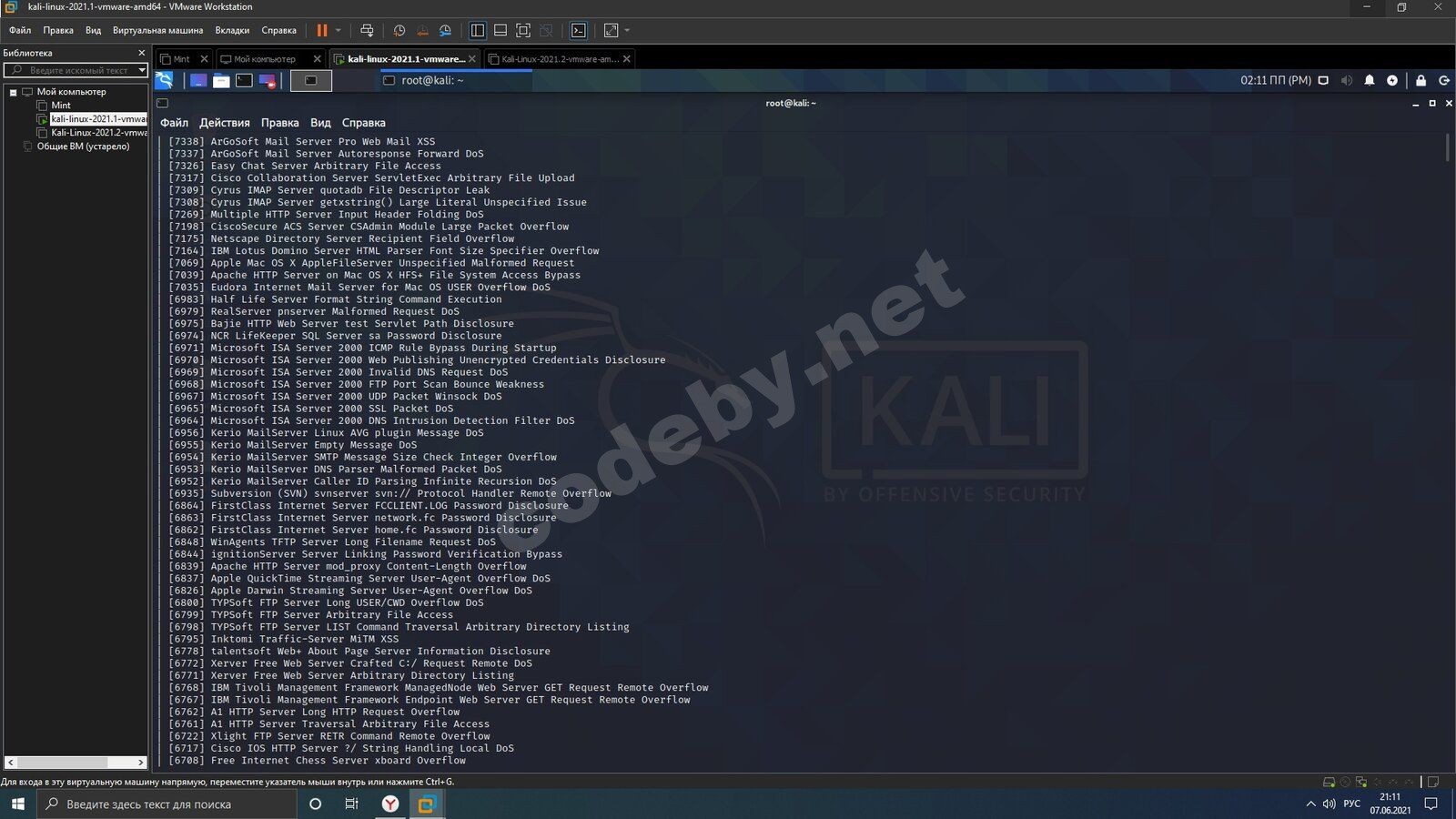Click the Kali log out icon

pyautogui.click(x=1443, y=81)
